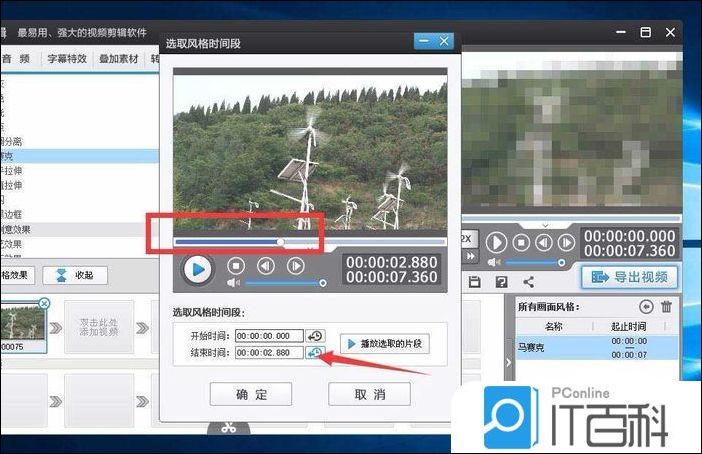
Task: Click the 名称 column header
Action: pyautogui.click(x=554, y=326)
